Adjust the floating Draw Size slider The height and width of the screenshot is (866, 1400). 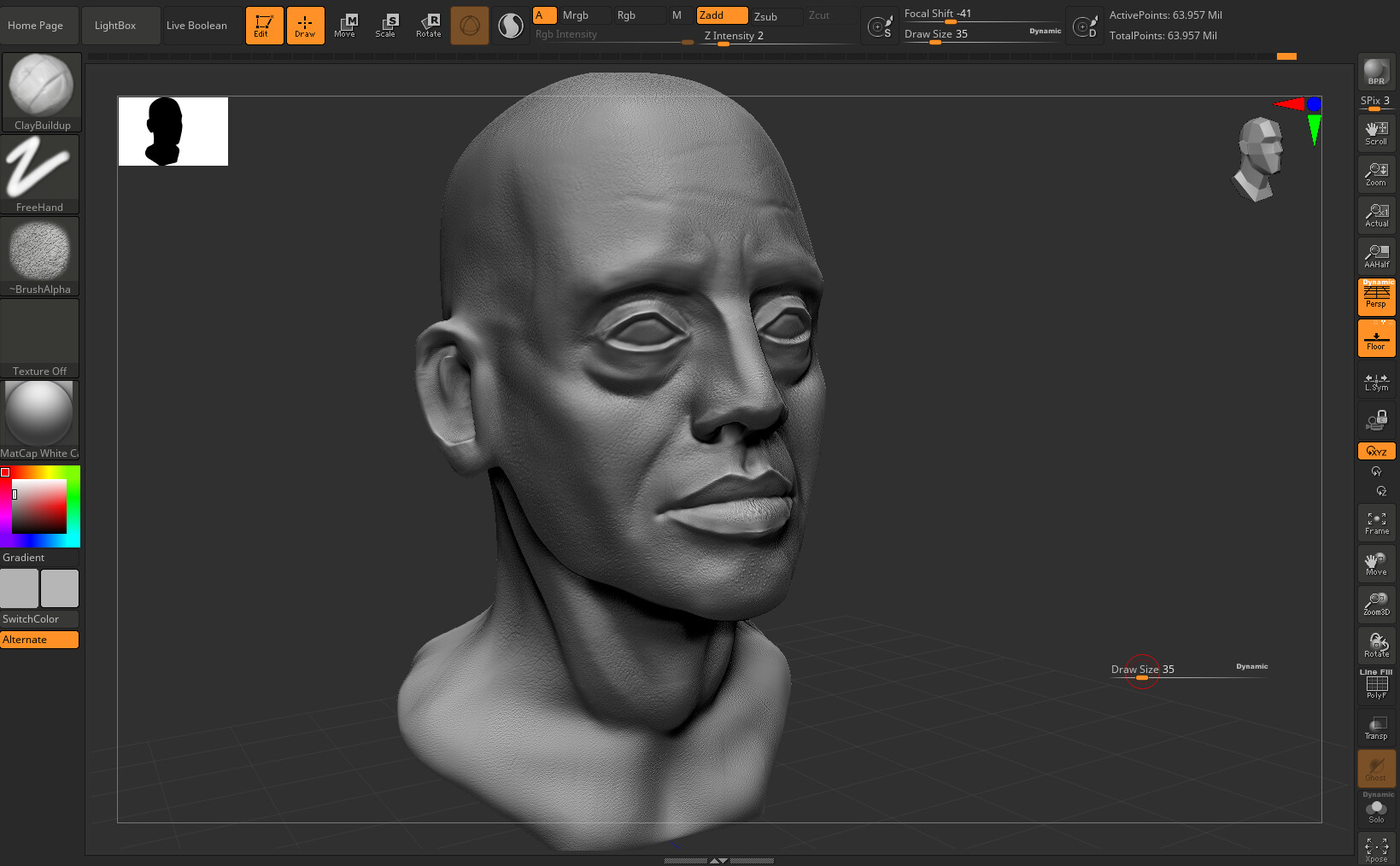click(x=1143, y=676)
